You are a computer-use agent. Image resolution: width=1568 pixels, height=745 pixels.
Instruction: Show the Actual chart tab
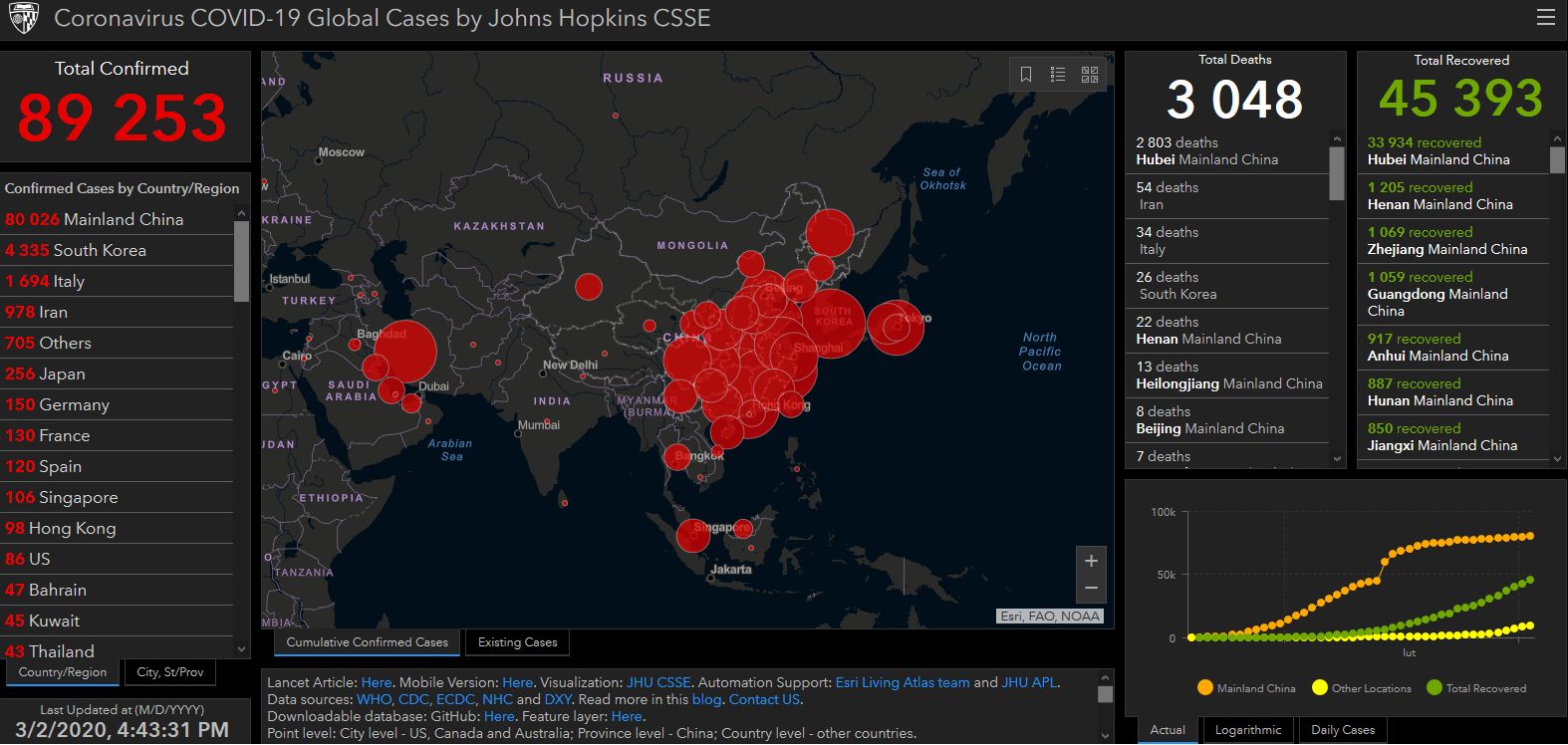coord(1168,730)
